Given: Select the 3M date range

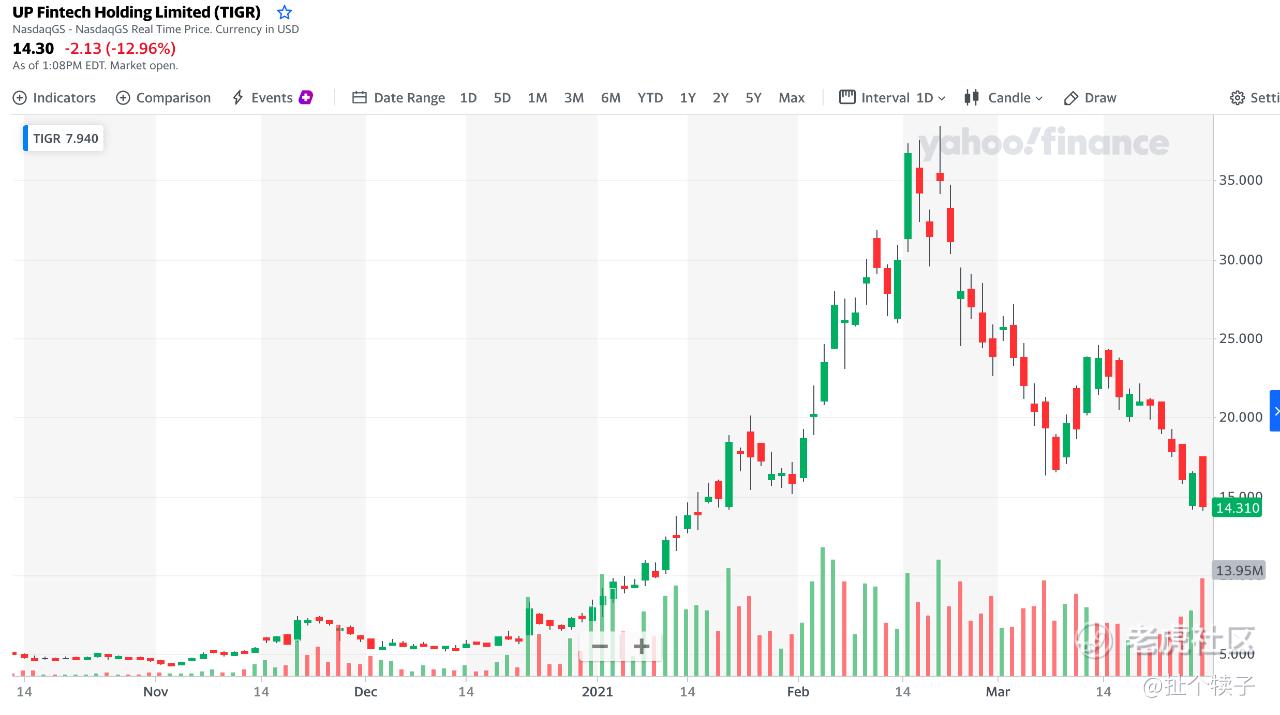Looking at the screenshot, I should coord(574,97).
